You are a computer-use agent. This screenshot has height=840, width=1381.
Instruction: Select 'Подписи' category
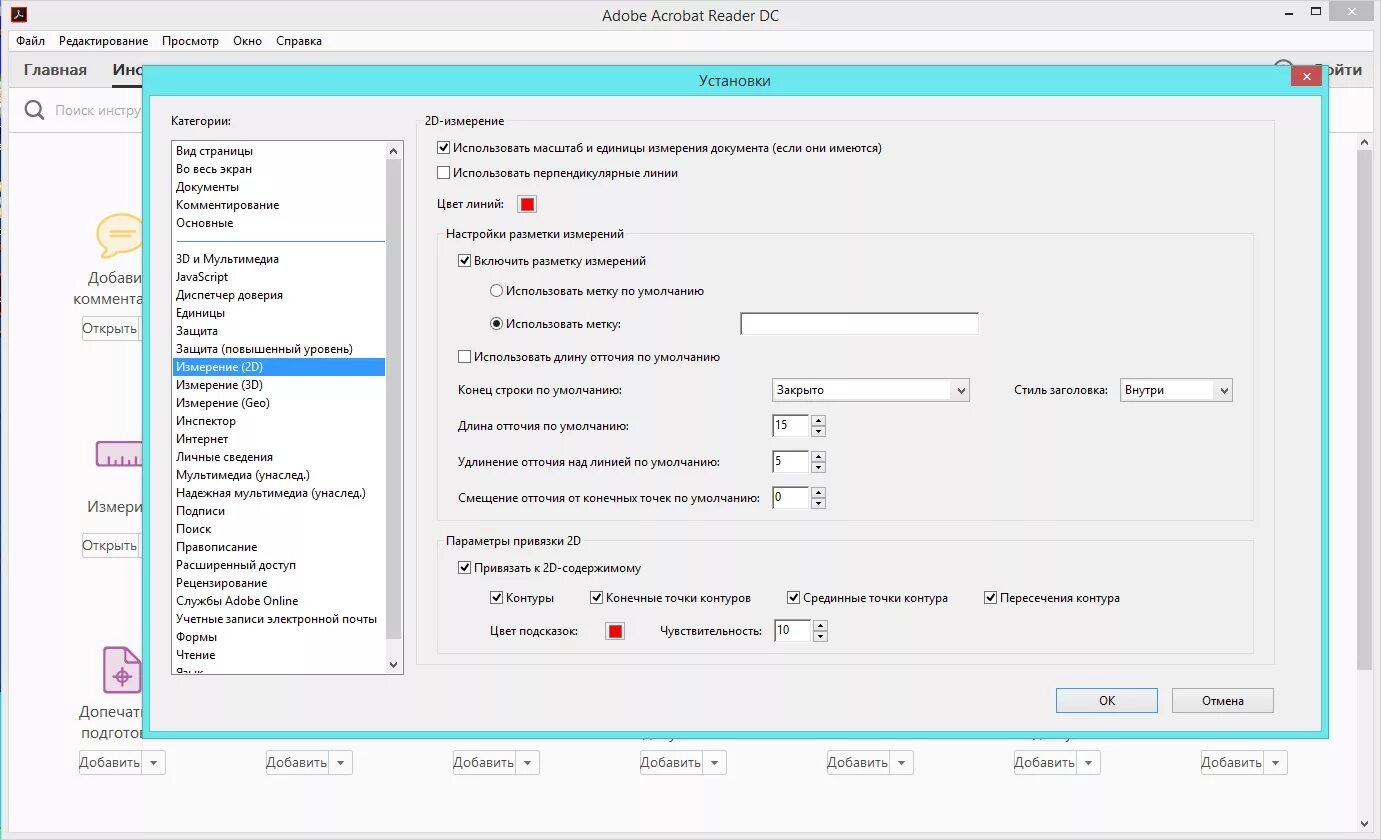pyautogui.click(x=201, y=511)
